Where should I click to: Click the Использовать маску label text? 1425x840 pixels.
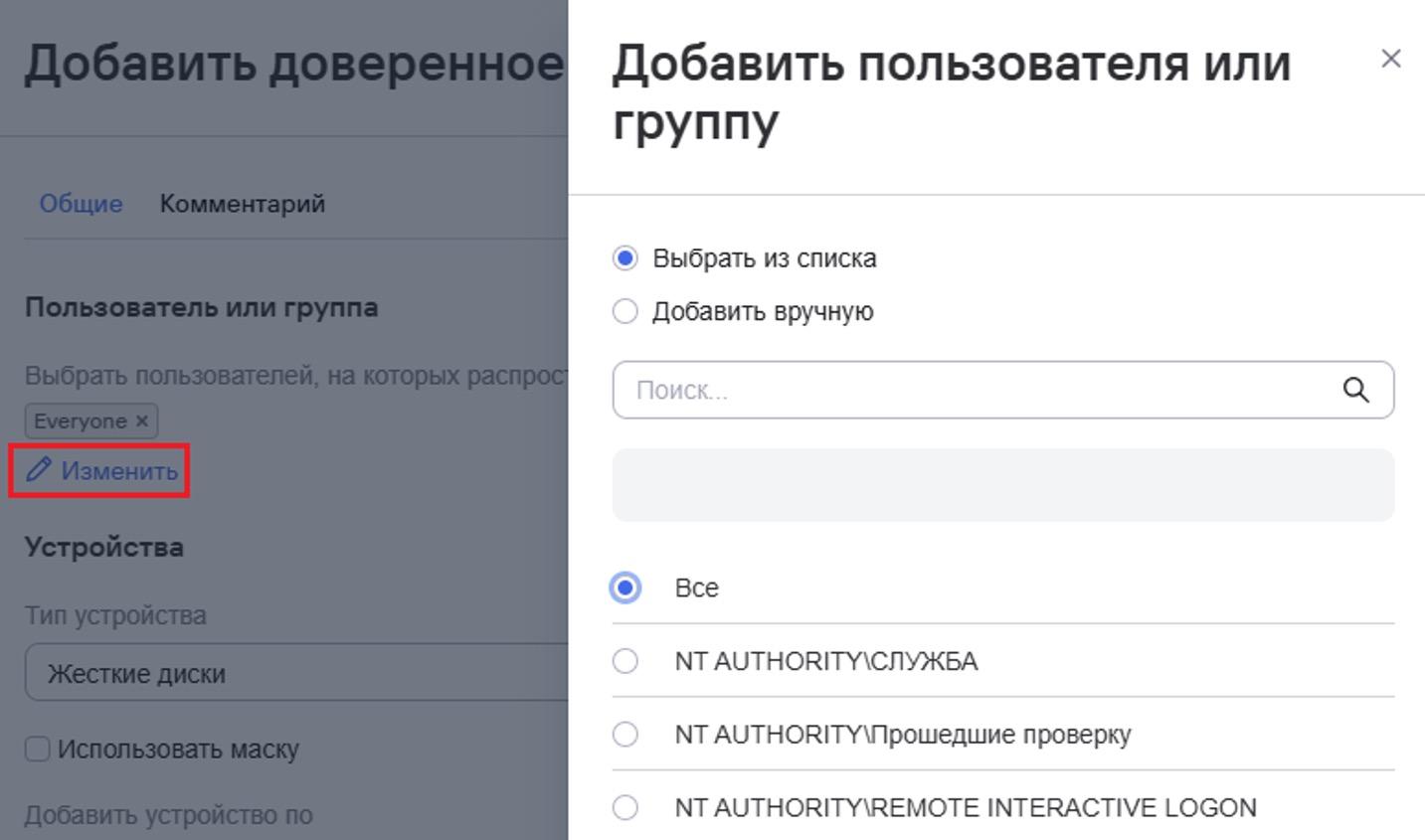point(178,750)
